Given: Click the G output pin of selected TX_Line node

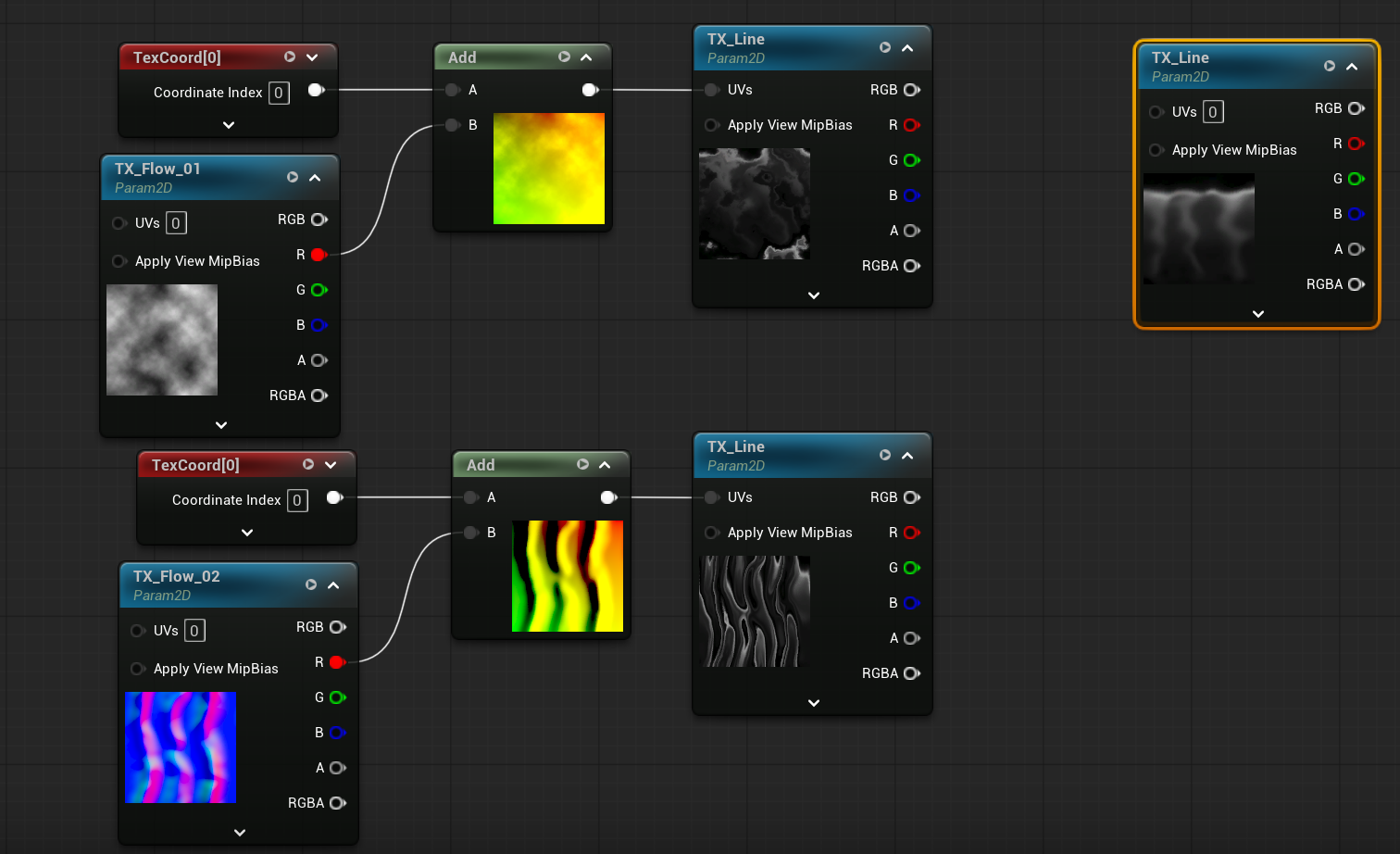Looking at the screenshot, I should 1356,179.
